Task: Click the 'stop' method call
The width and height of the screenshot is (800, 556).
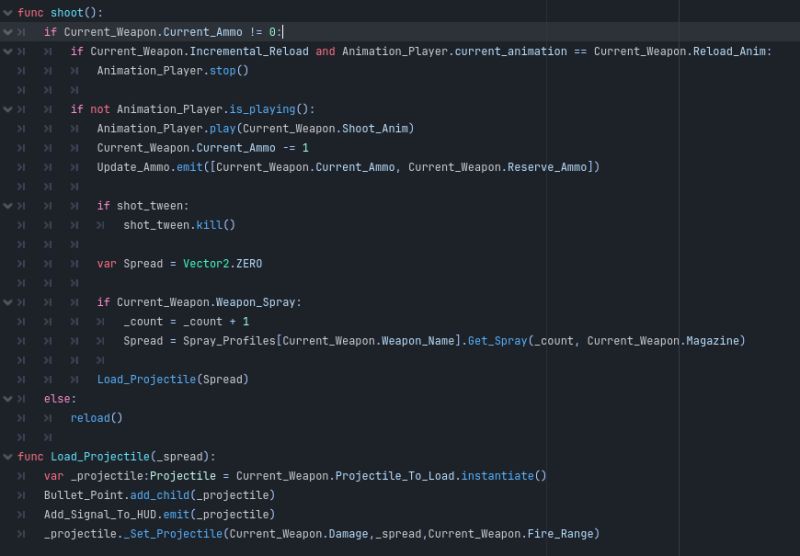Action: pos(222,71)
